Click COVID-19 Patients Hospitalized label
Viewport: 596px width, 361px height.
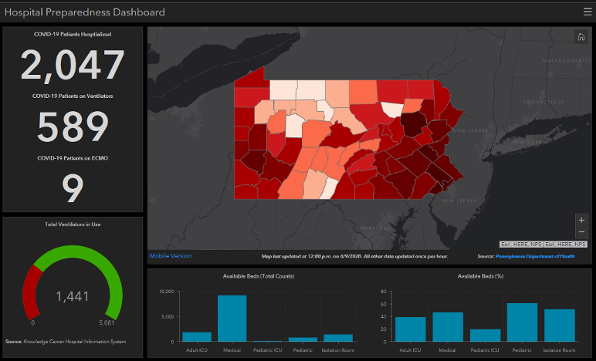pos(73,34)
